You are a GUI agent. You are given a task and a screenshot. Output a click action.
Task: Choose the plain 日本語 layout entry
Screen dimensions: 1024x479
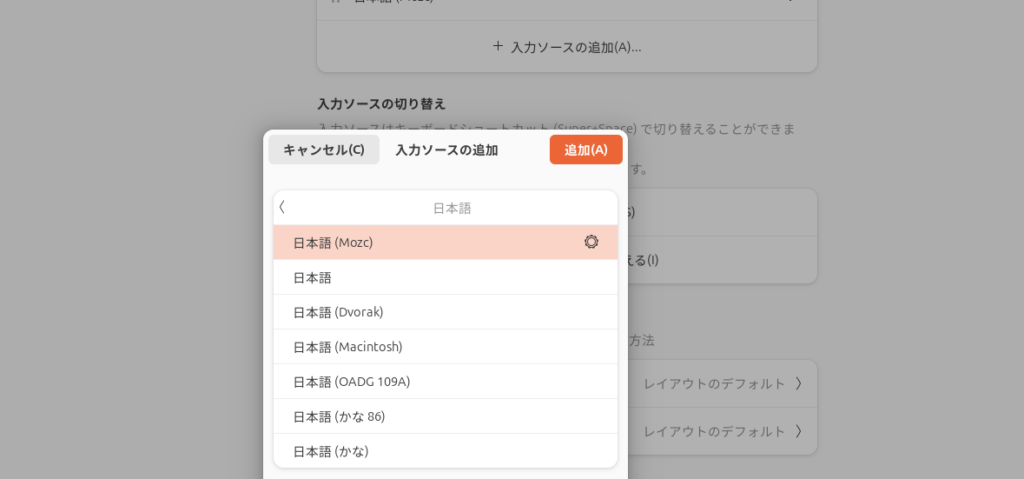(x=312, y=277)
